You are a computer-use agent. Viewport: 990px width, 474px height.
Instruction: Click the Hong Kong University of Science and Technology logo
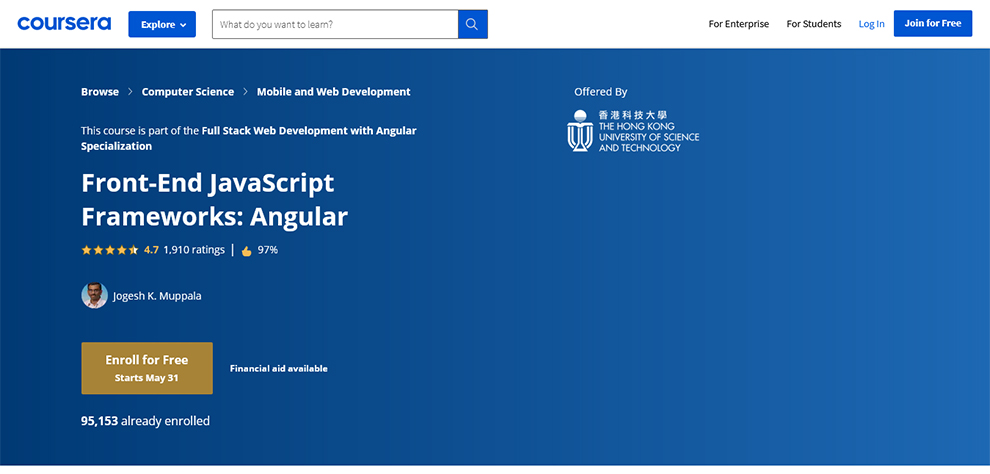click(x=633, y=131)
